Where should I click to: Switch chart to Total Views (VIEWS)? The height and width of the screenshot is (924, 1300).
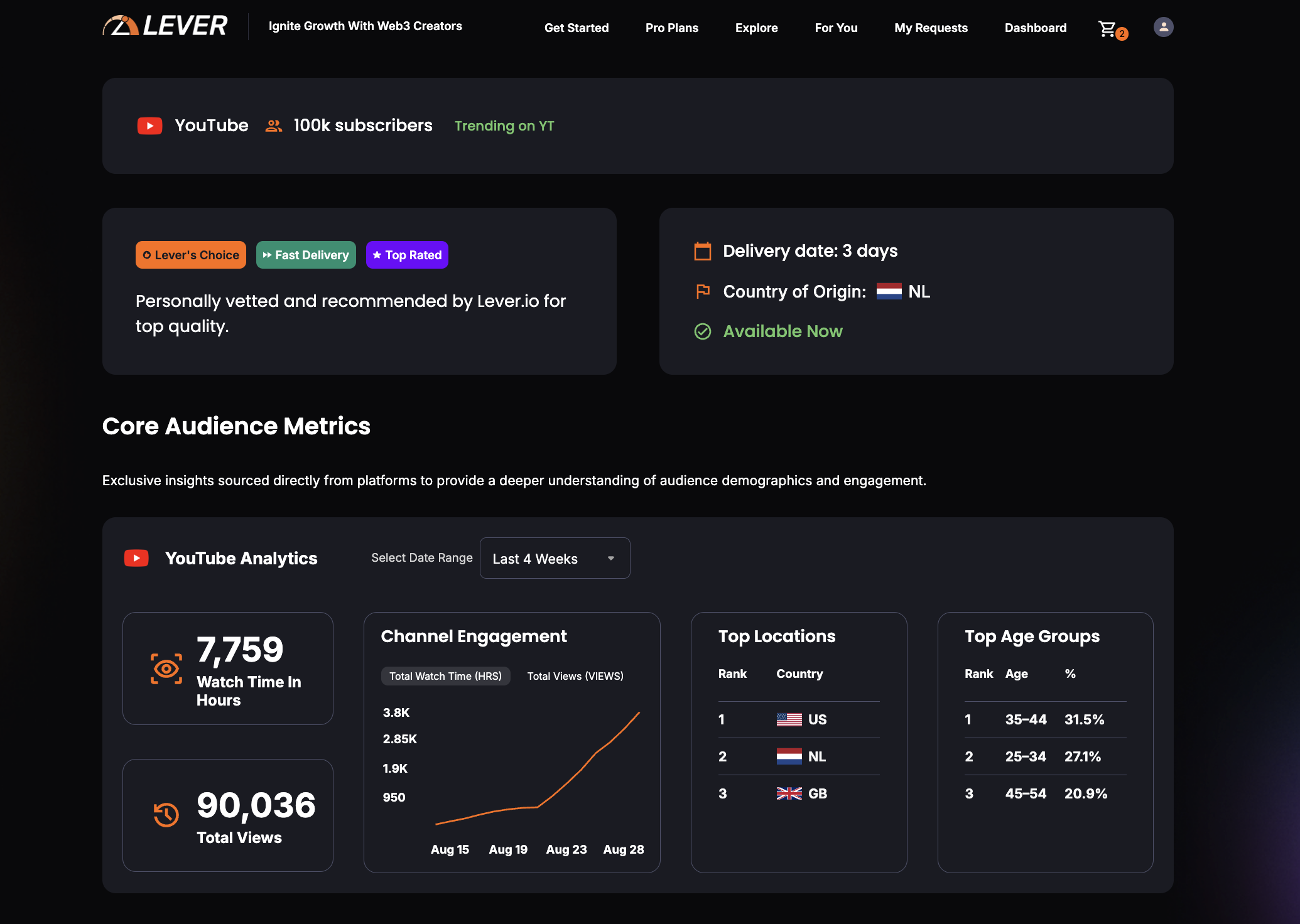pyautogui.click(x=575, y=676)
